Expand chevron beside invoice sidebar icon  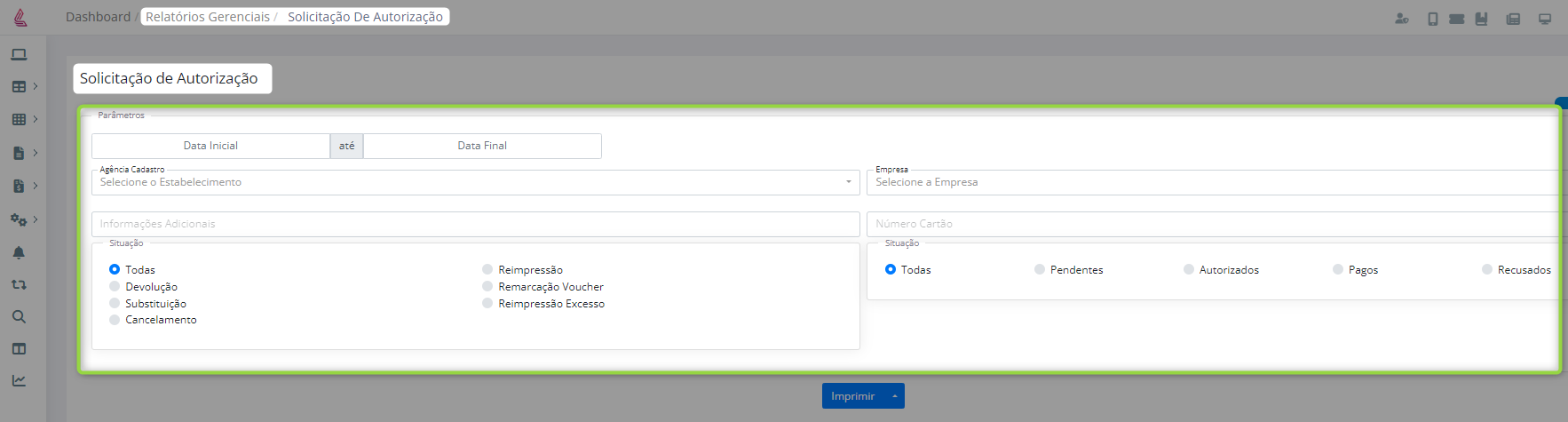[36, 186]
